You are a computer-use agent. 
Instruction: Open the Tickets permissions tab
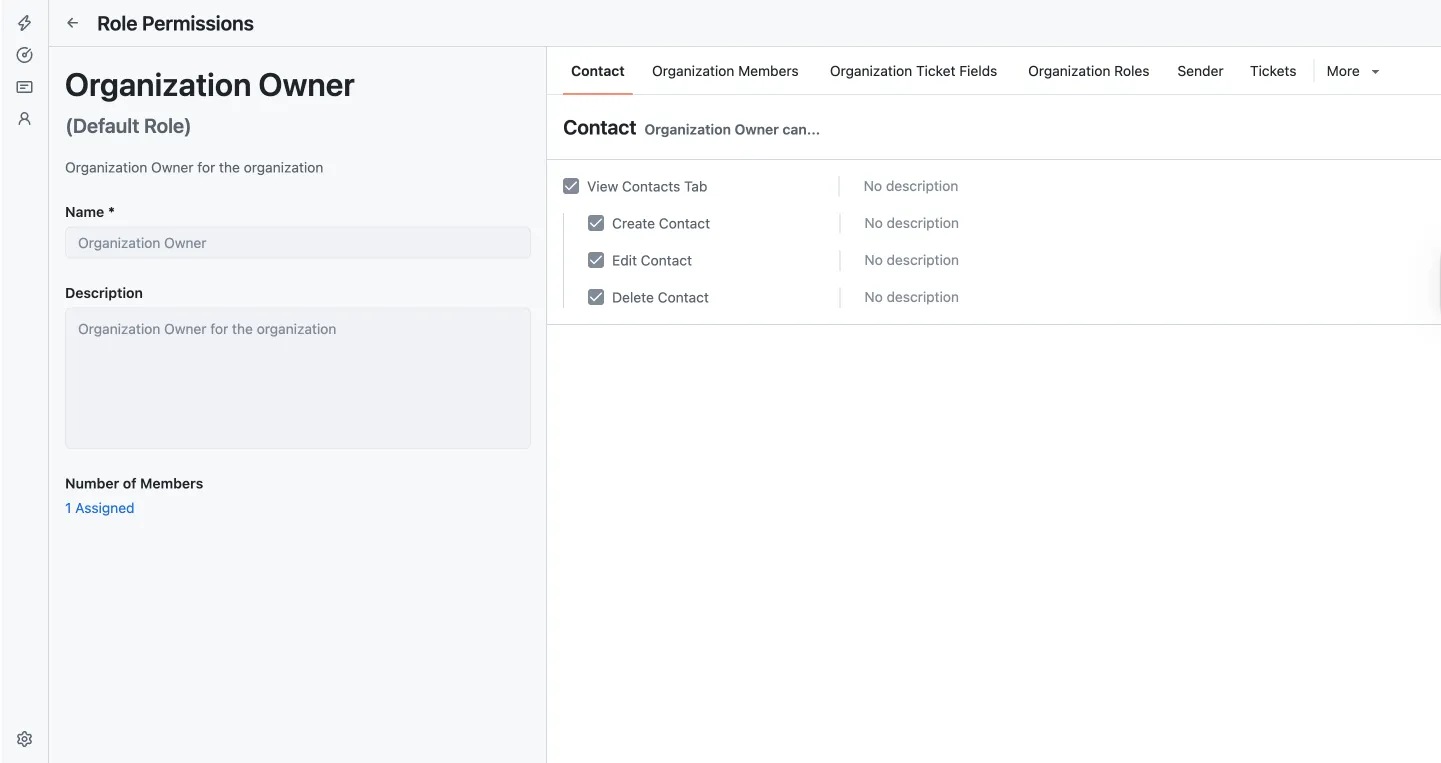[x=1272, y=70]
